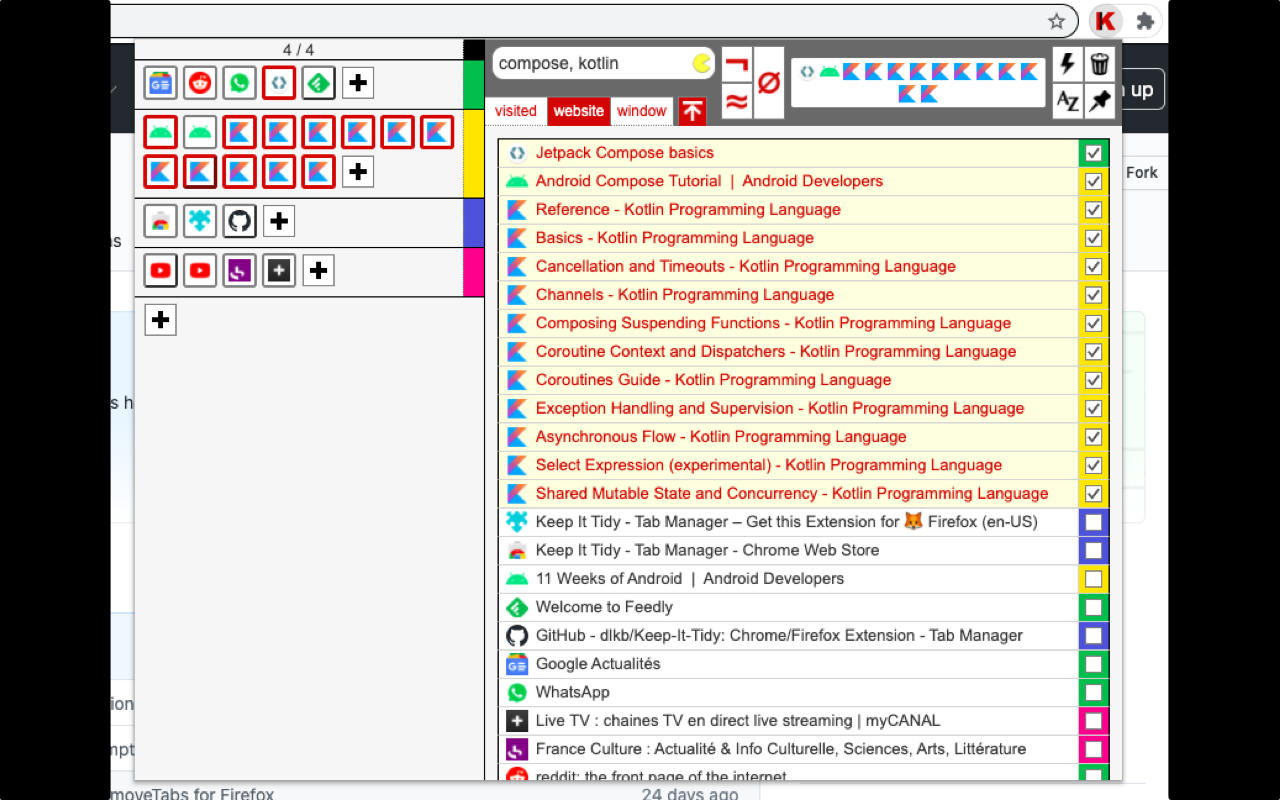Select the France Culture purple tab icon
The height and width of the screenshot is (800, 1280).
coord(239,270)
